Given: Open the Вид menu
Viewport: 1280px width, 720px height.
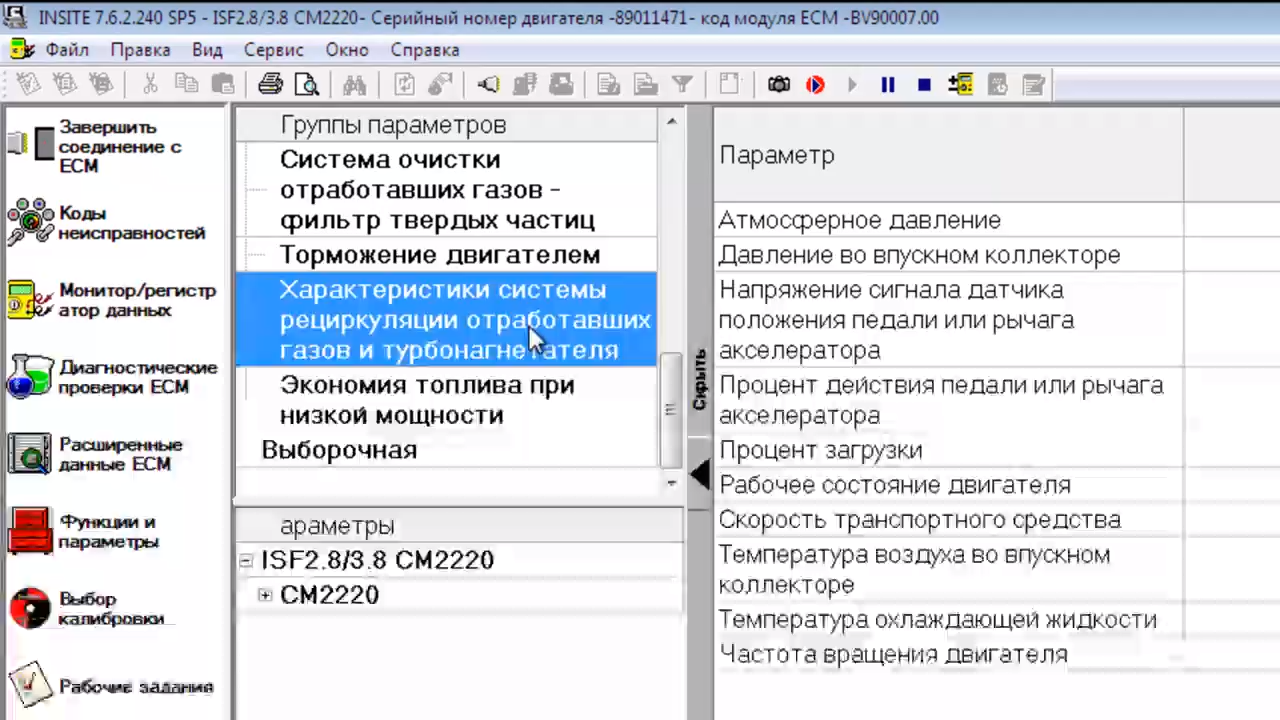Looking at the screenshot, I should pyautogui.click(x=207, y=49).
